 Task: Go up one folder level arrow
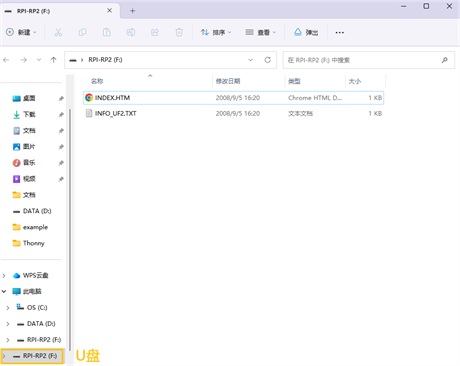(x=54, y=60)
